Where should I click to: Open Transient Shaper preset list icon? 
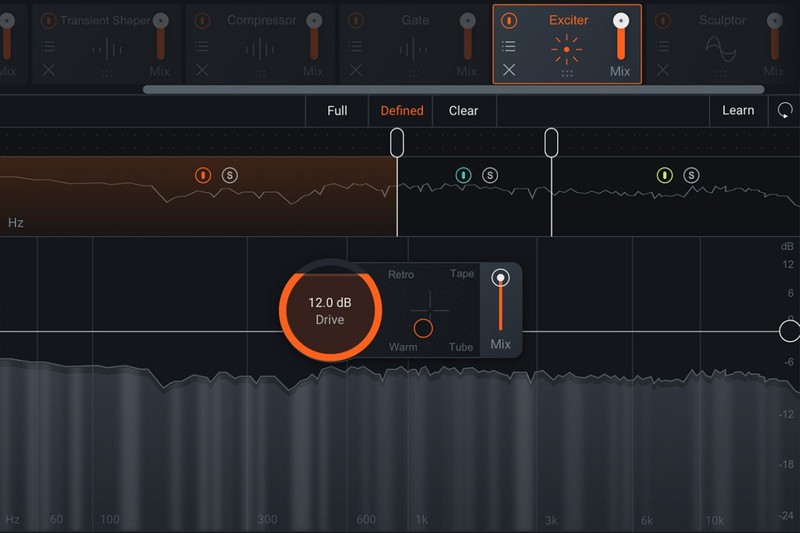pos(48,46)
